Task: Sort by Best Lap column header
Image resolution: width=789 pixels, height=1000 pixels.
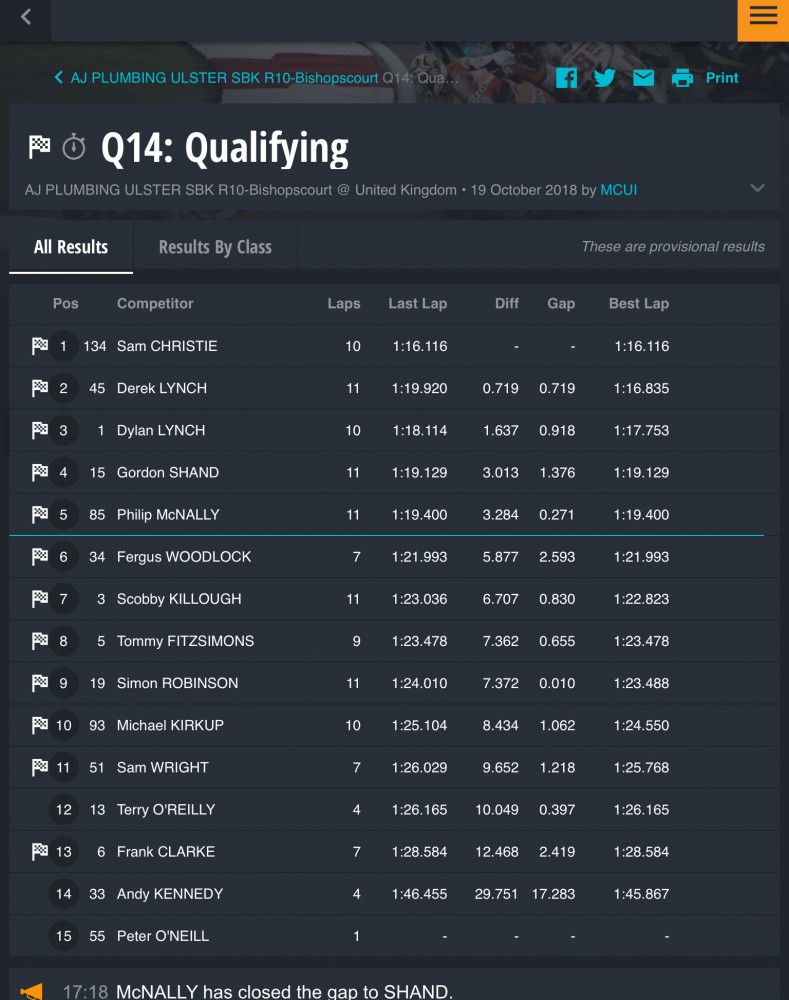Action: (x=638, y=304)
